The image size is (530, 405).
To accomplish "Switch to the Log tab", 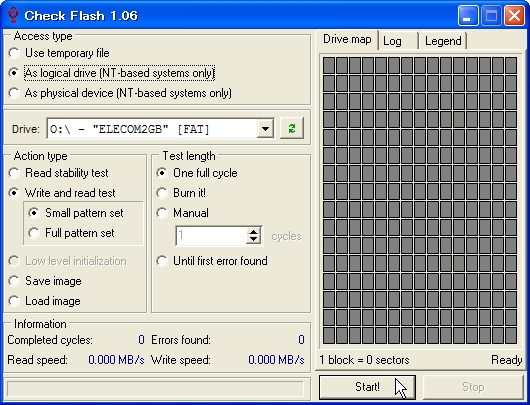I will click(x=398, y=41).
